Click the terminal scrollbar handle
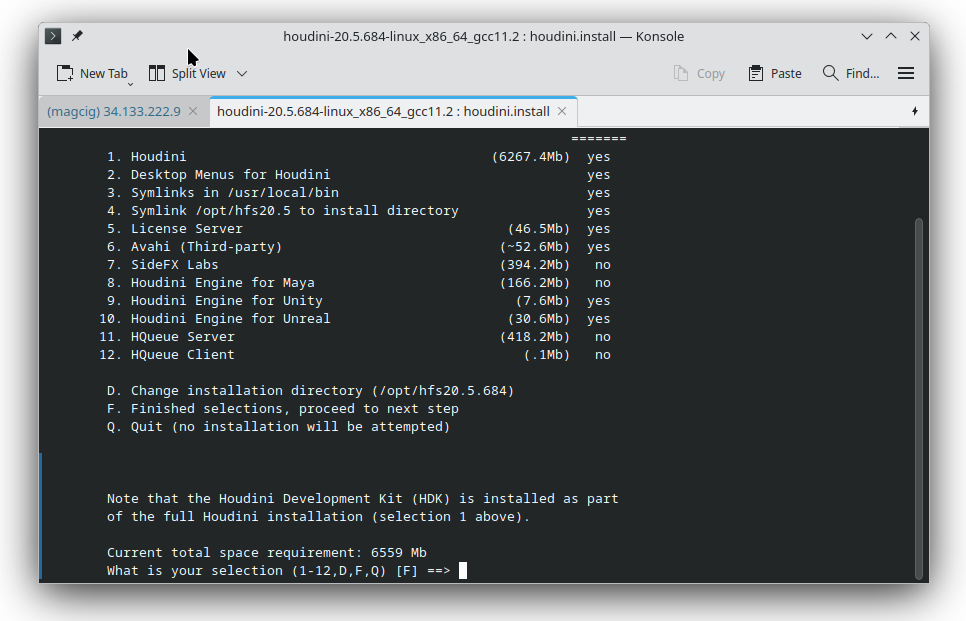 coord(919,399)
